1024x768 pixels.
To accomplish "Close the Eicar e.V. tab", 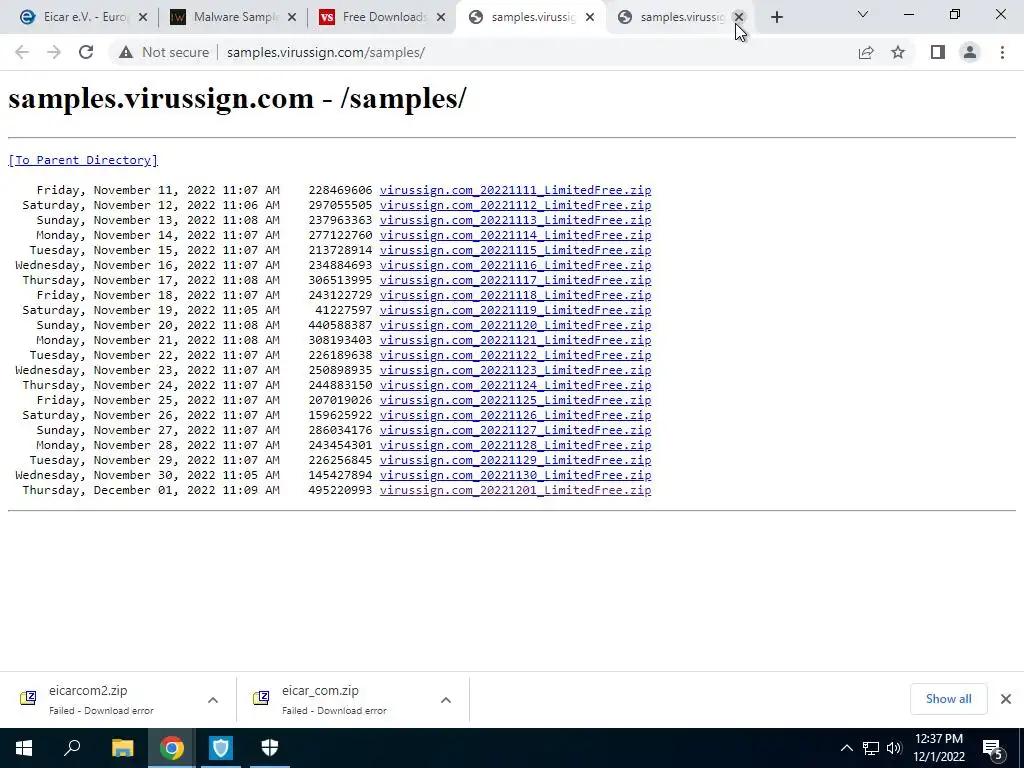I will (143, 17).
